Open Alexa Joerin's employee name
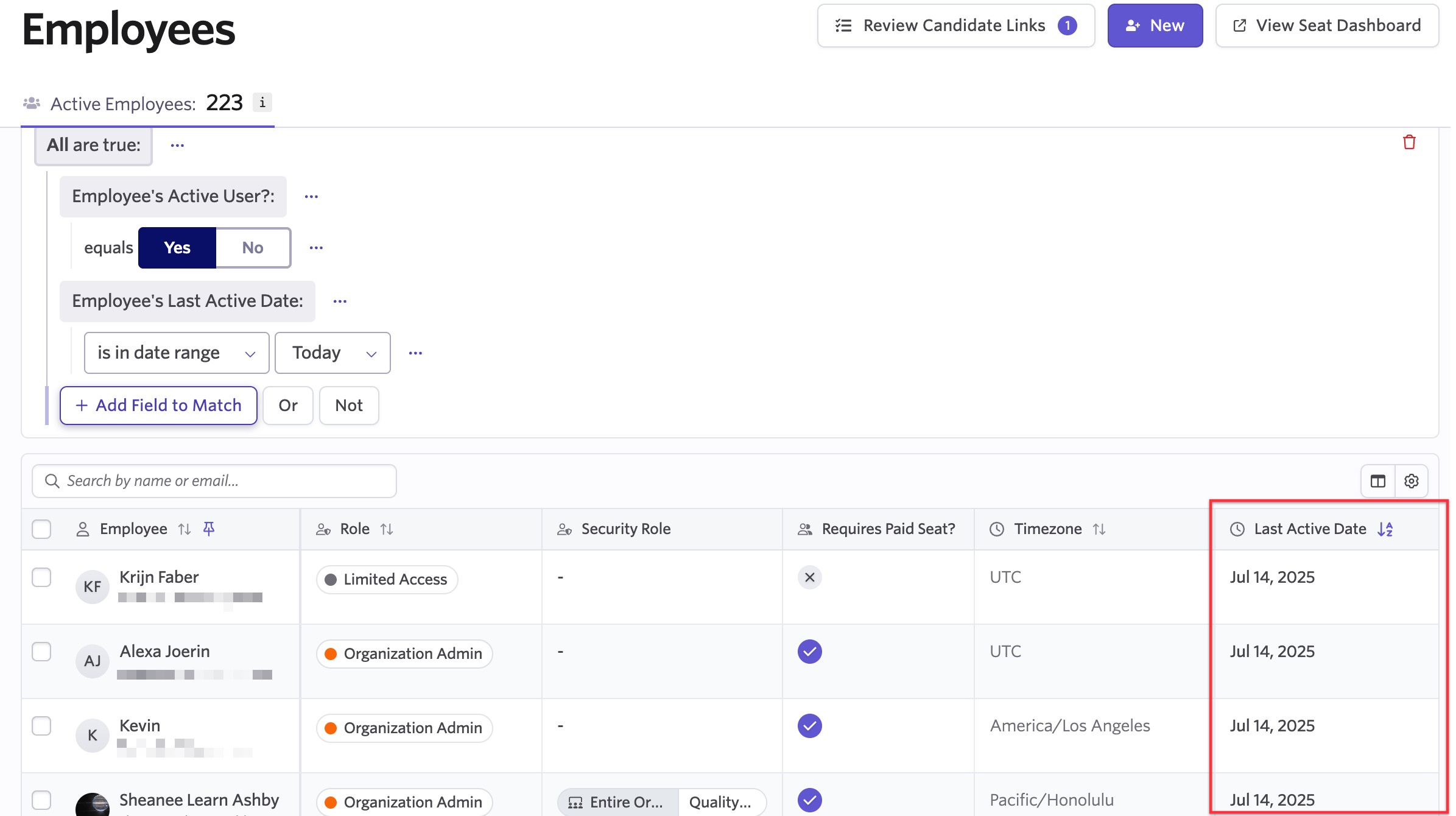This screenshot has width=1456, height=816. click(x=164, y=652)
